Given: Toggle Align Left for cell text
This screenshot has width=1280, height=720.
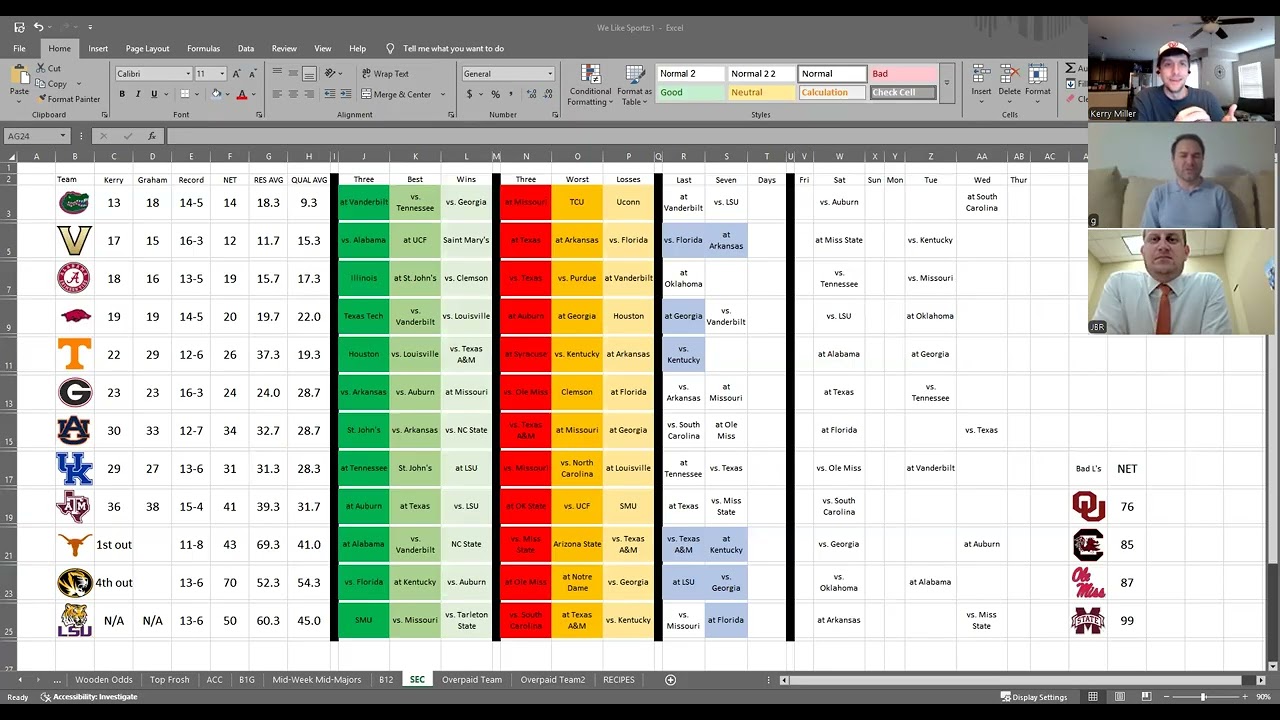Looking at the screenshot, I should pos(277,94).
